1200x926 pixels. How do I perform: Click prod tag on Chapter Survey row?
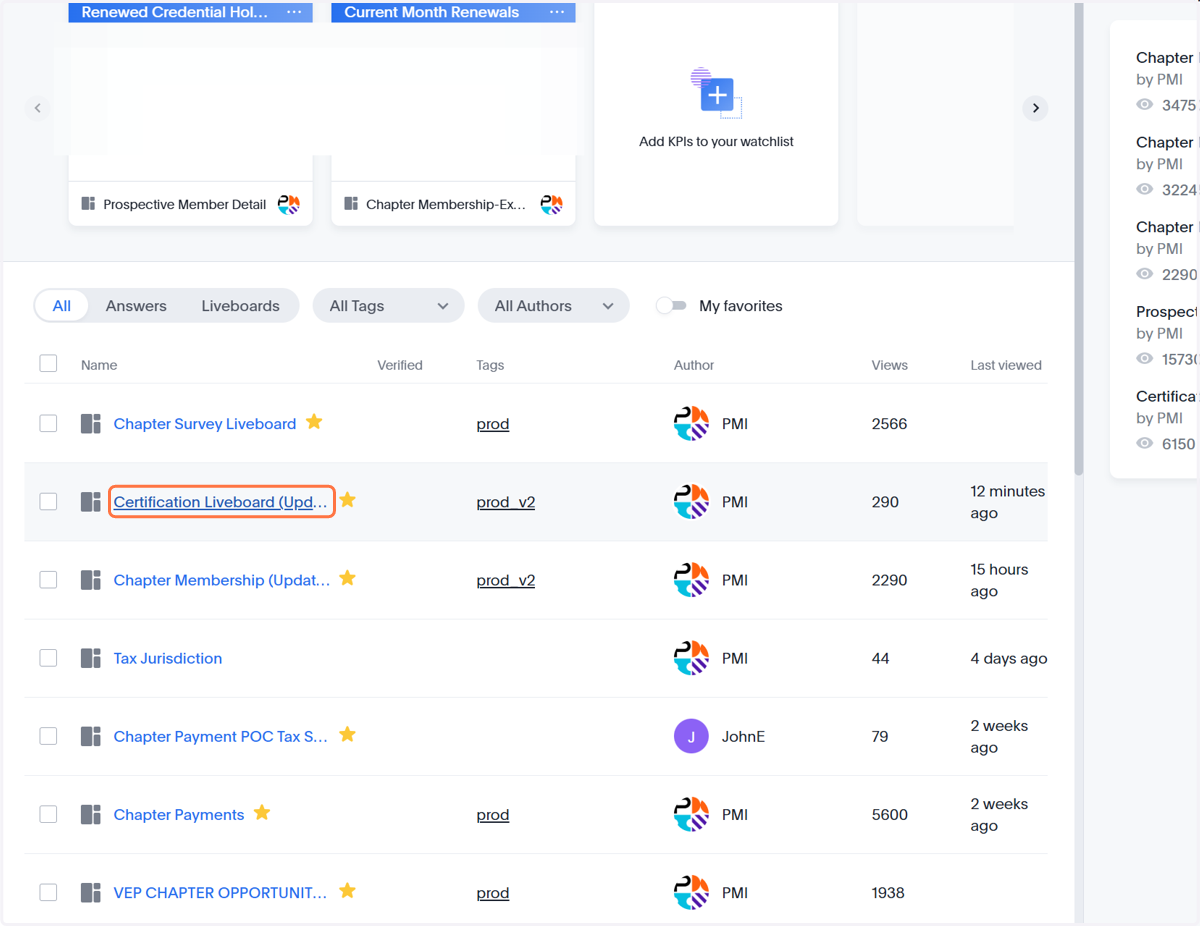[x=493, y=424]
